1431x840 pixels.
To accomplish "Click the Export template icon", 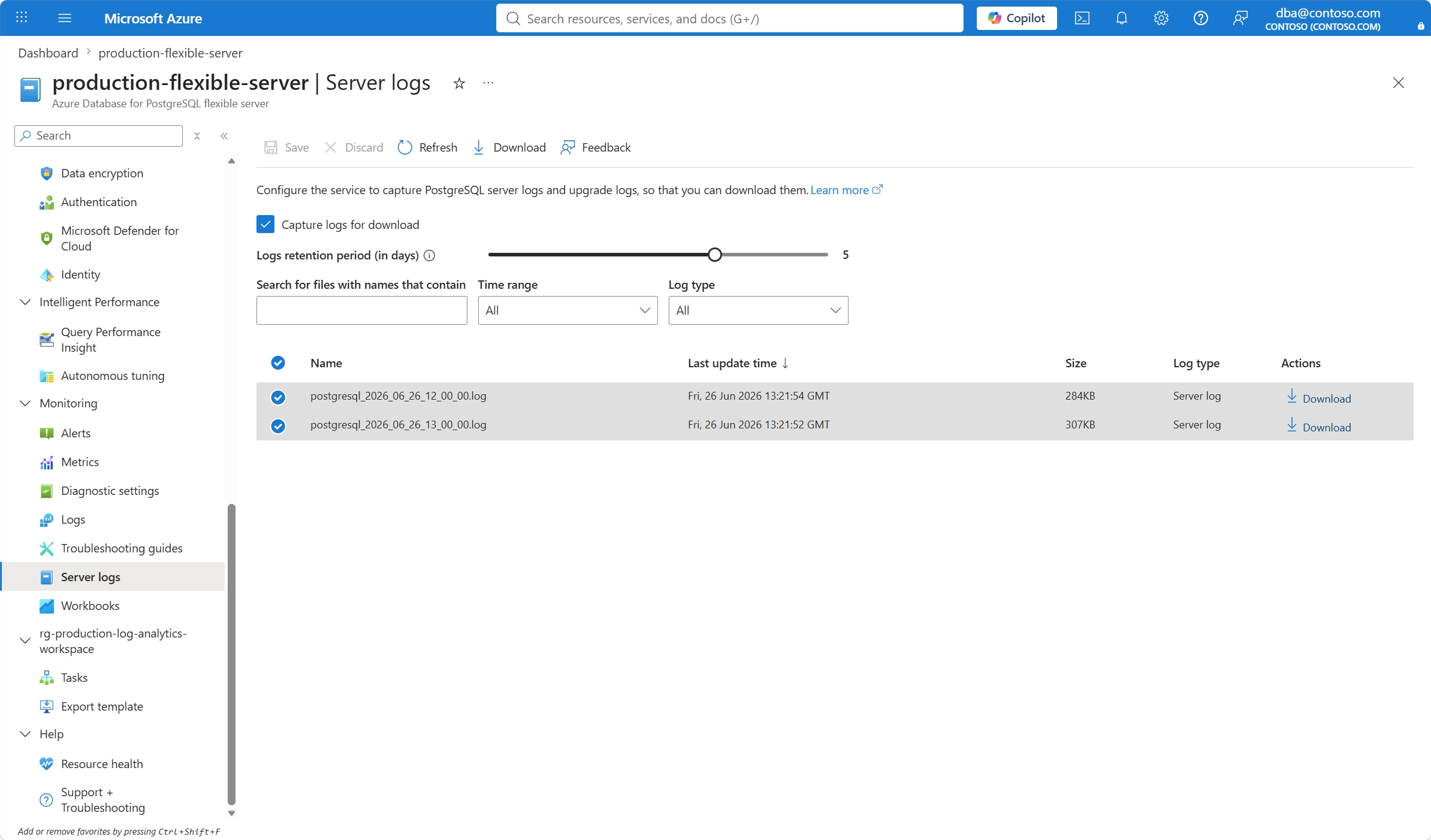I will pos(47,706).
